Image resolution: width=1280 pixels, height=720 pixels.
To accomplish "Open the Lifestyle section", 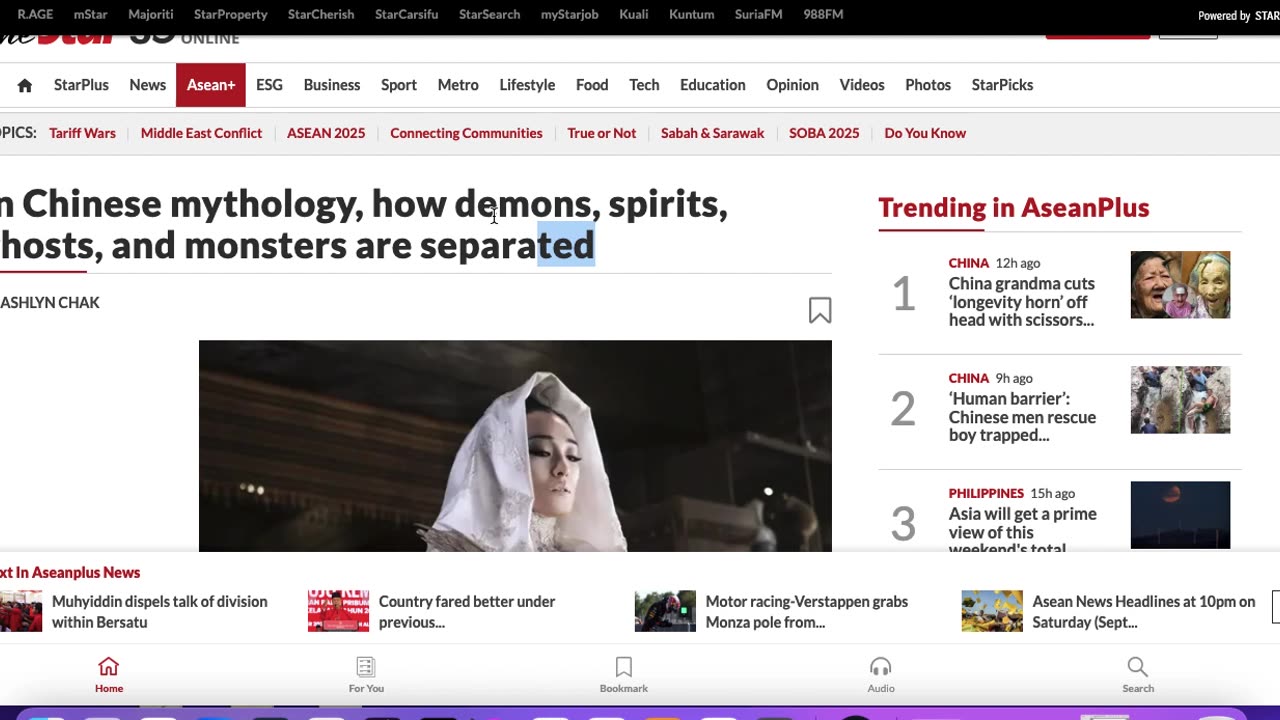I will pos(527,85).
